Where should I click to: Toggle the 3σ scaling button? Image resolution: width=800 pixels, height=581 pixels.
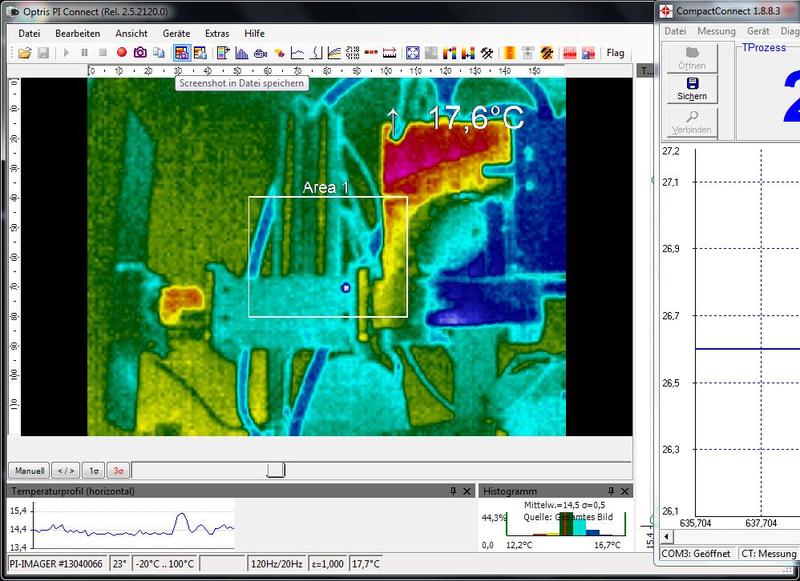click(x=119, y=470)
